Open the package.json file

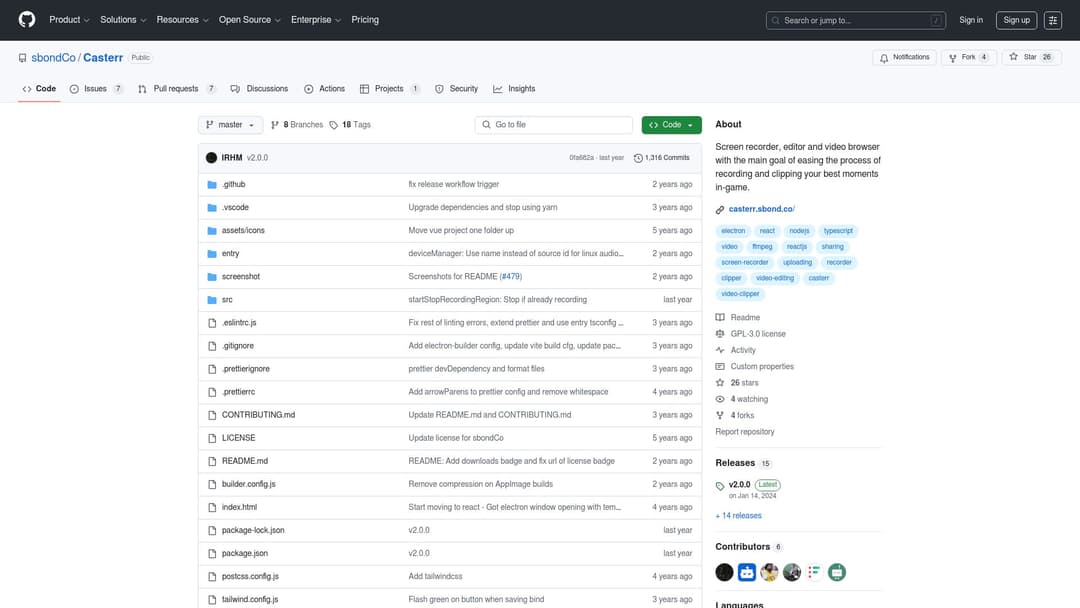point(245,554)
